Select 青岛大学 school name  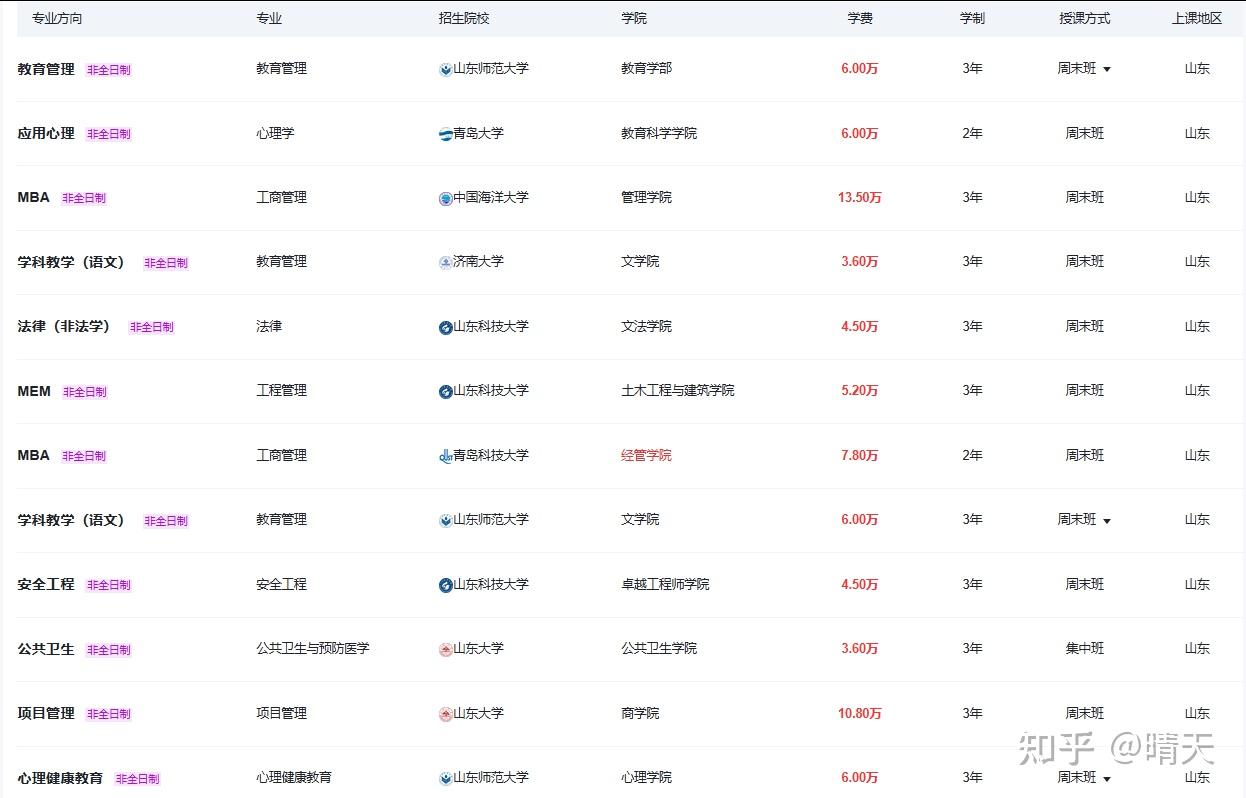(x=479, y=133)
